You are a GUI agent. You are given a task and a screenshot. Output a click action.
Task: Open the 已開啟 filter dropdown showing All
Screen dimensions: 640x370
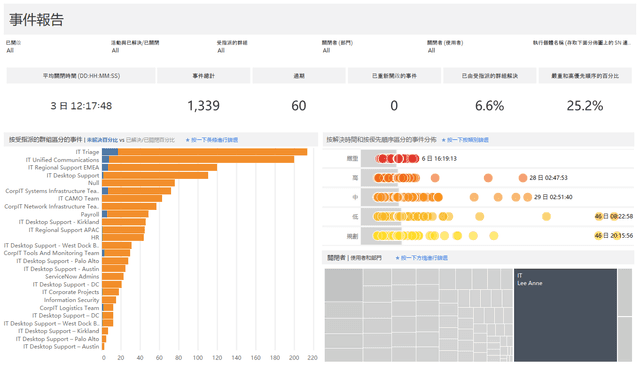tap(11, 51)
